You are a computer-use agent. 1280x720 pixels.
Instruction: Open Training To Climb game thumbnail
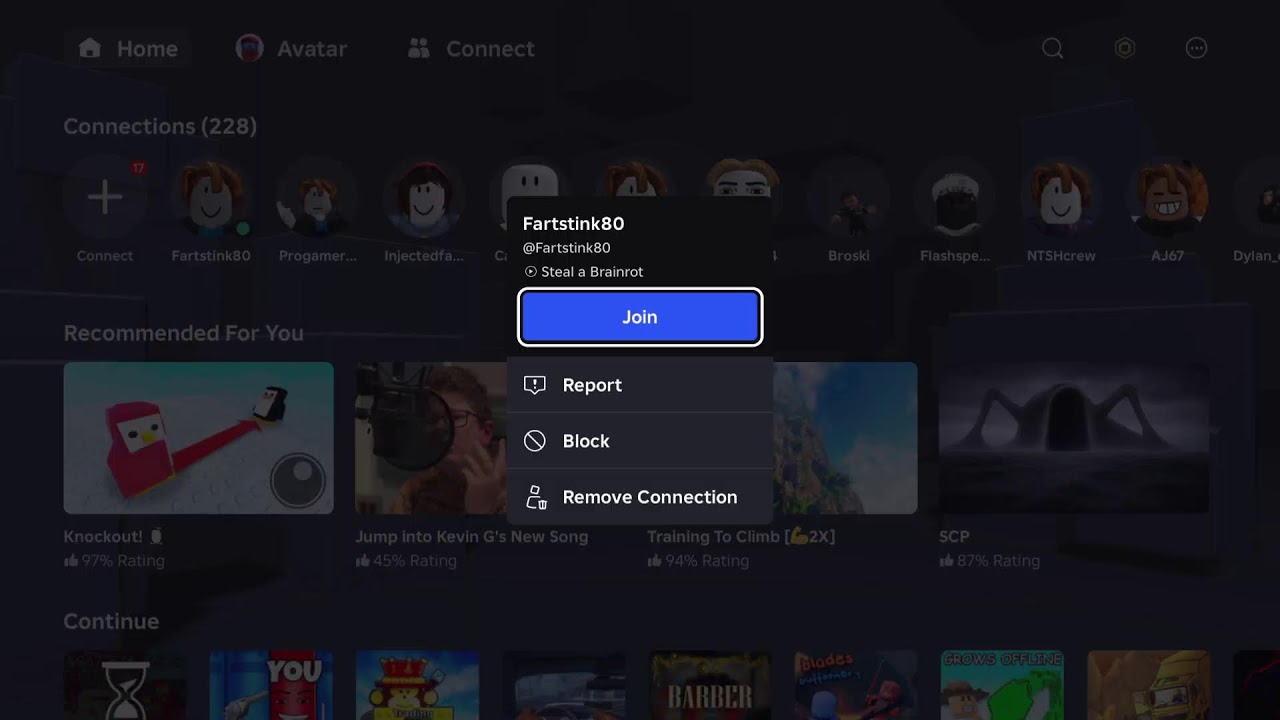[844, 438]
